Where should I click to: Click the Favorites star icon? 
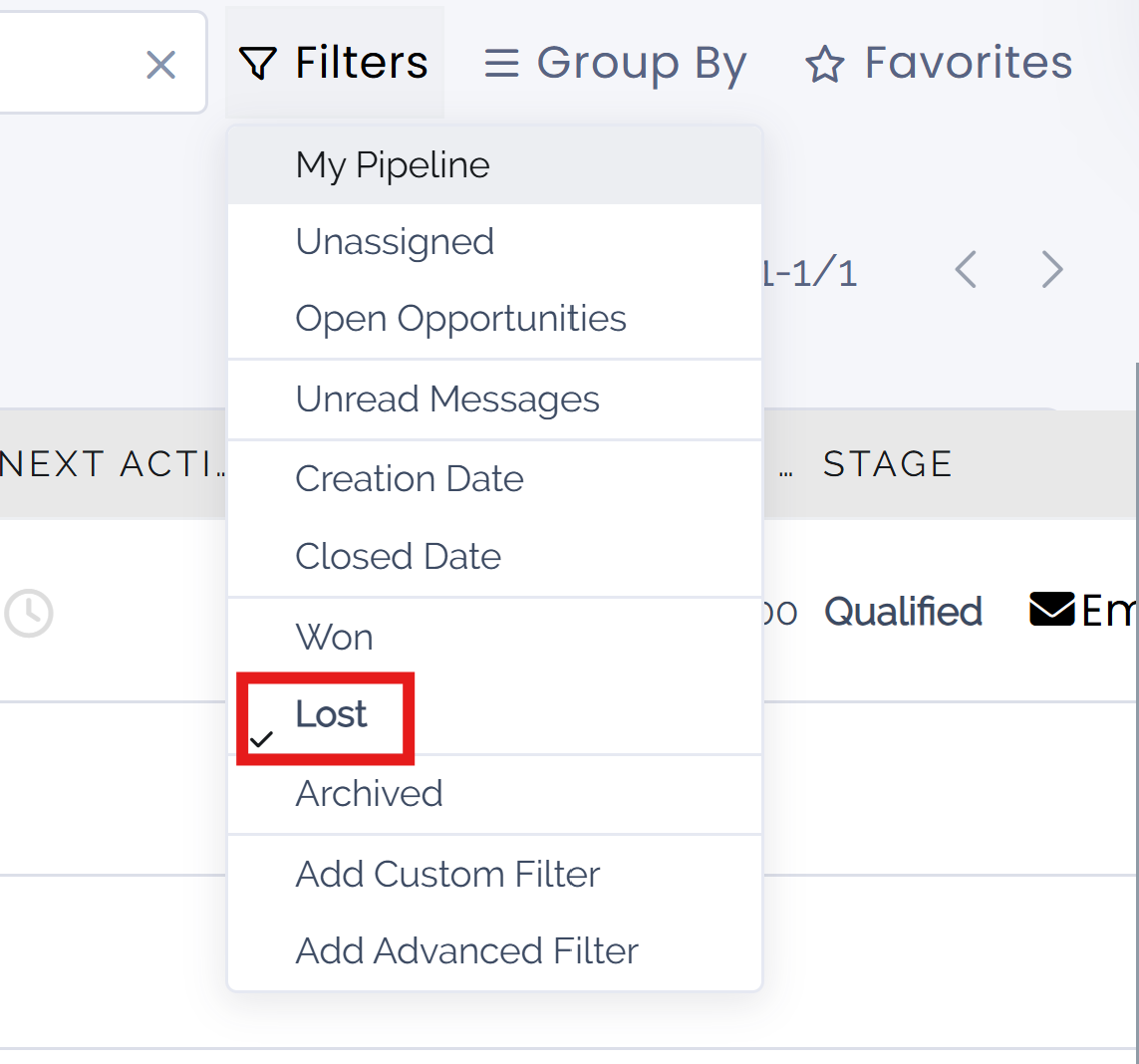pyautogui.click(x=824, y=62)
